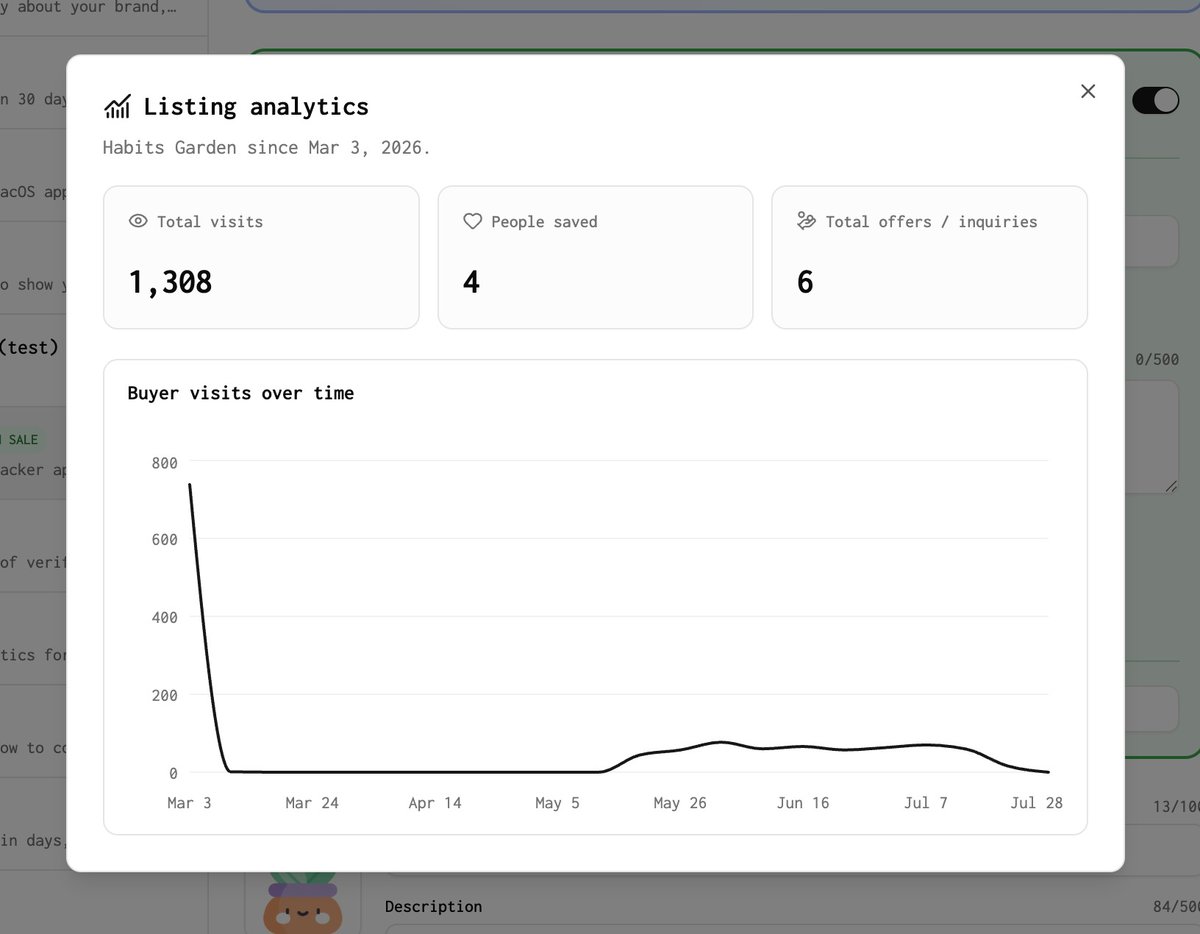Click the 800 y-axis label

point(165,462)
